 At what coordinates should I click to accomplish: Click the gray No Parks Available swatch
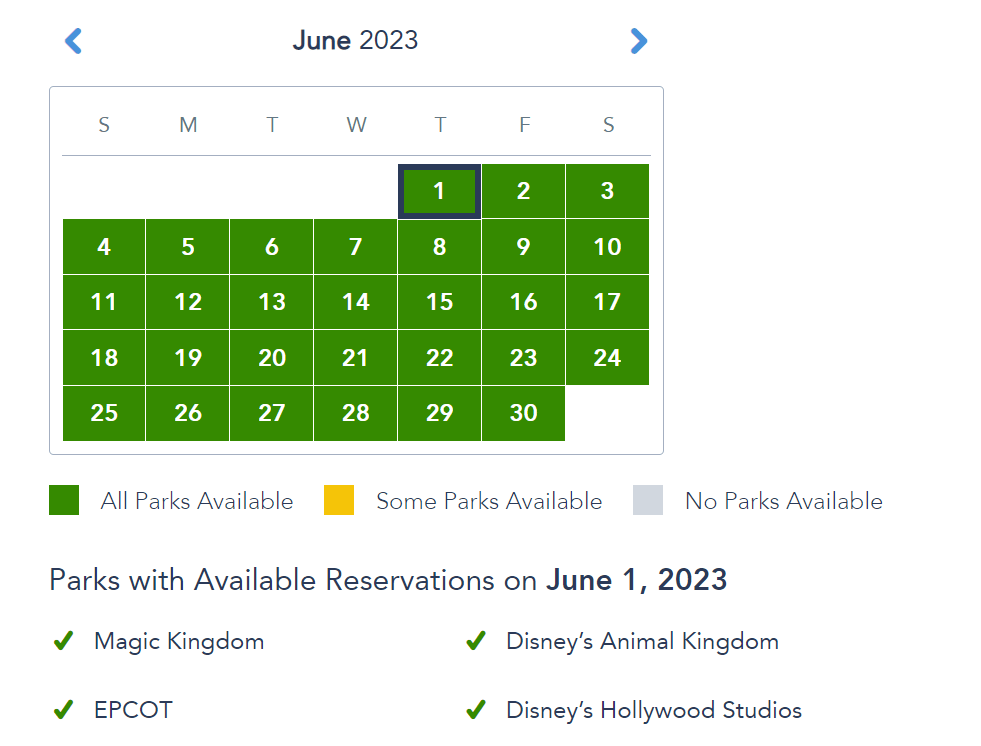click(648, 500)
